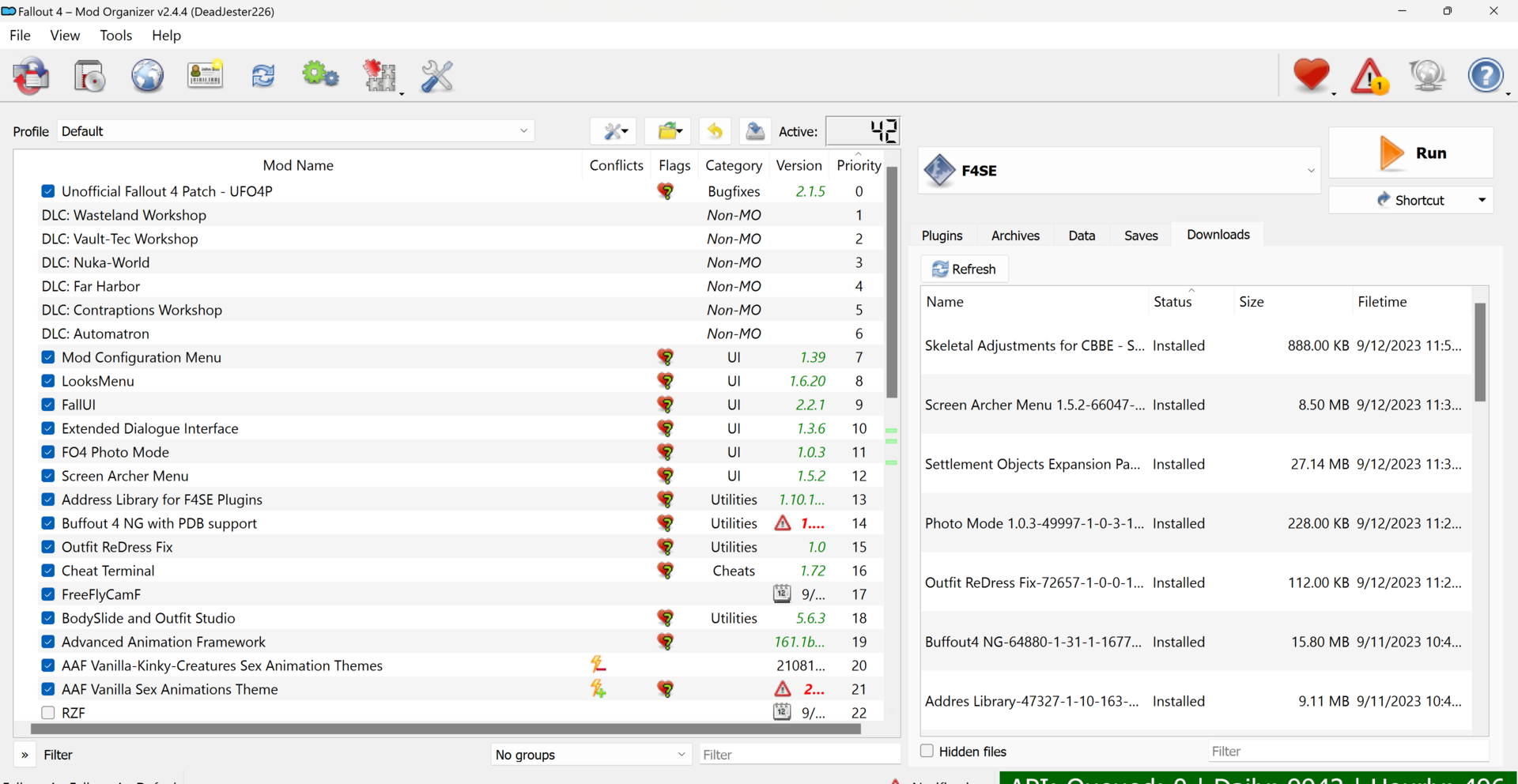Open the profiles configuration ID card icon

click(x=205, y=75)
